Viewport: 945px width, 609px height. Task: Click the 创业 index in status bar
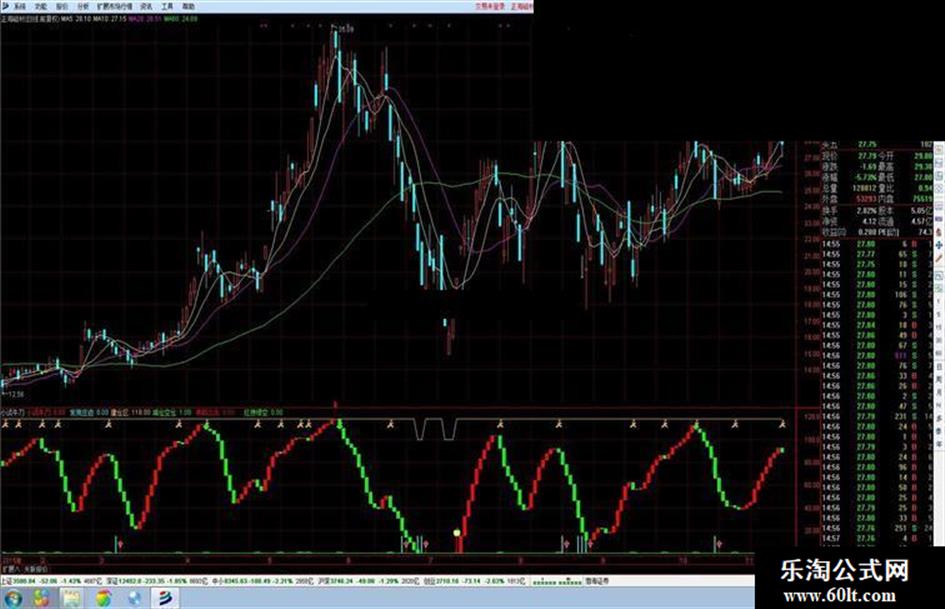[474, 581]
